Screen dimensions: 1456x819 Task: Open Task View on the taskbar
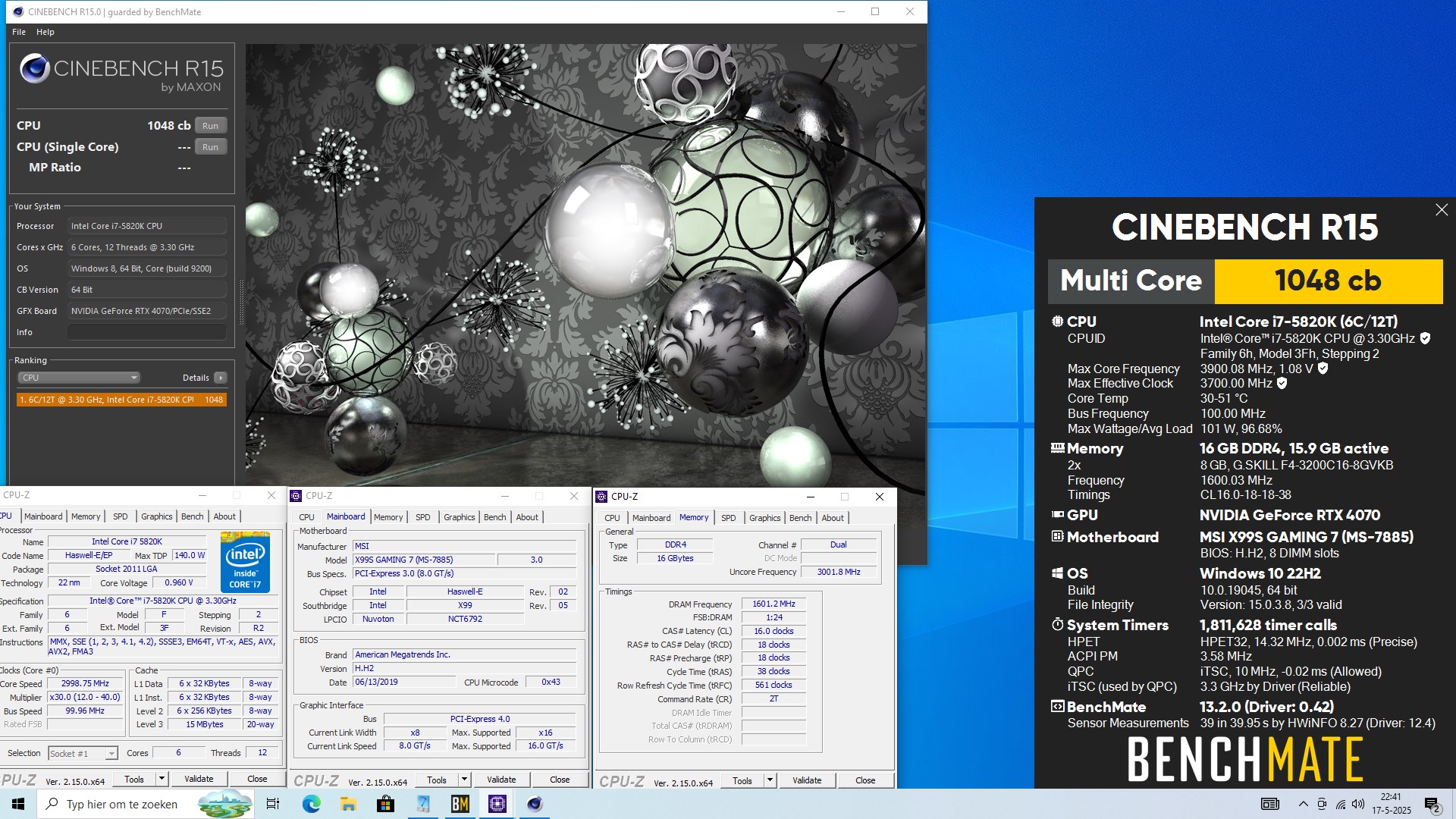tap(273, 804)
